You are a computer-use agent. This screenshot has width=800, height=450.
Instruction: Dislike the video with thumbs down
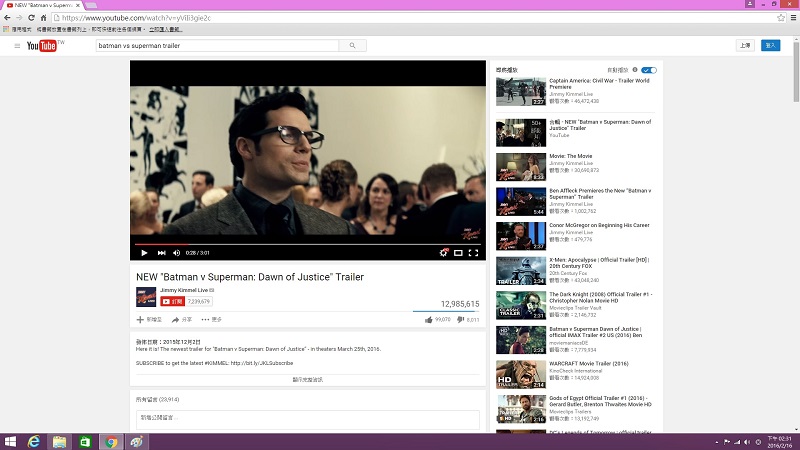tap(460, 320)
